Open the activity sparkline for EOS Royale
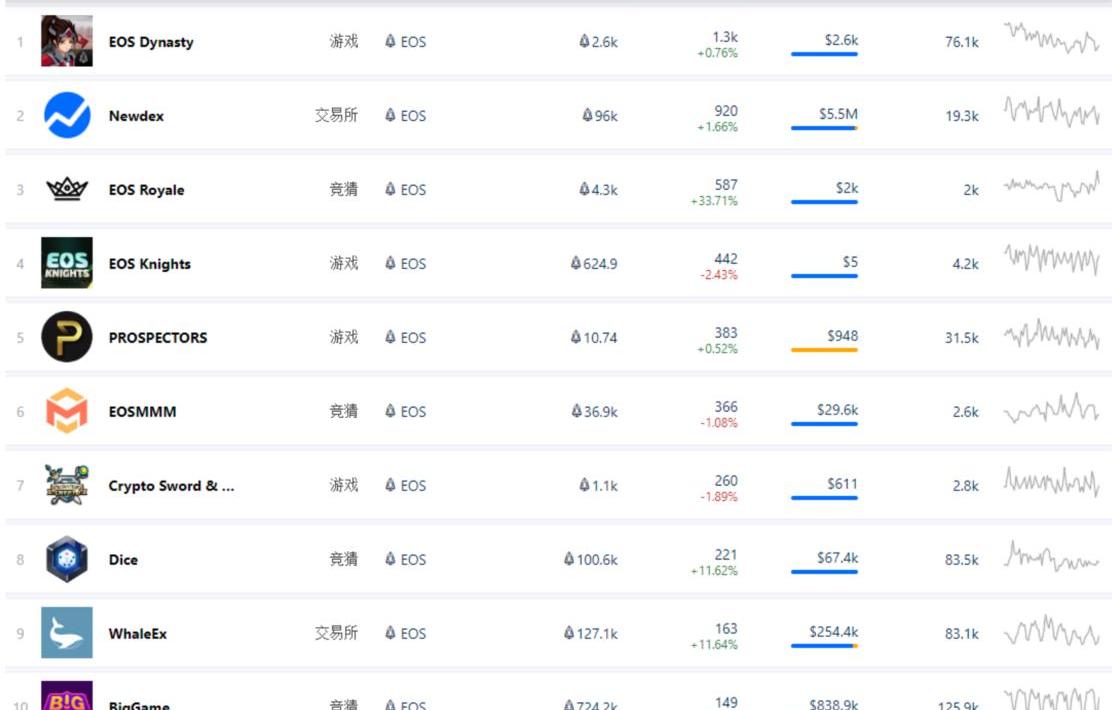 [x=1051, y=187]
